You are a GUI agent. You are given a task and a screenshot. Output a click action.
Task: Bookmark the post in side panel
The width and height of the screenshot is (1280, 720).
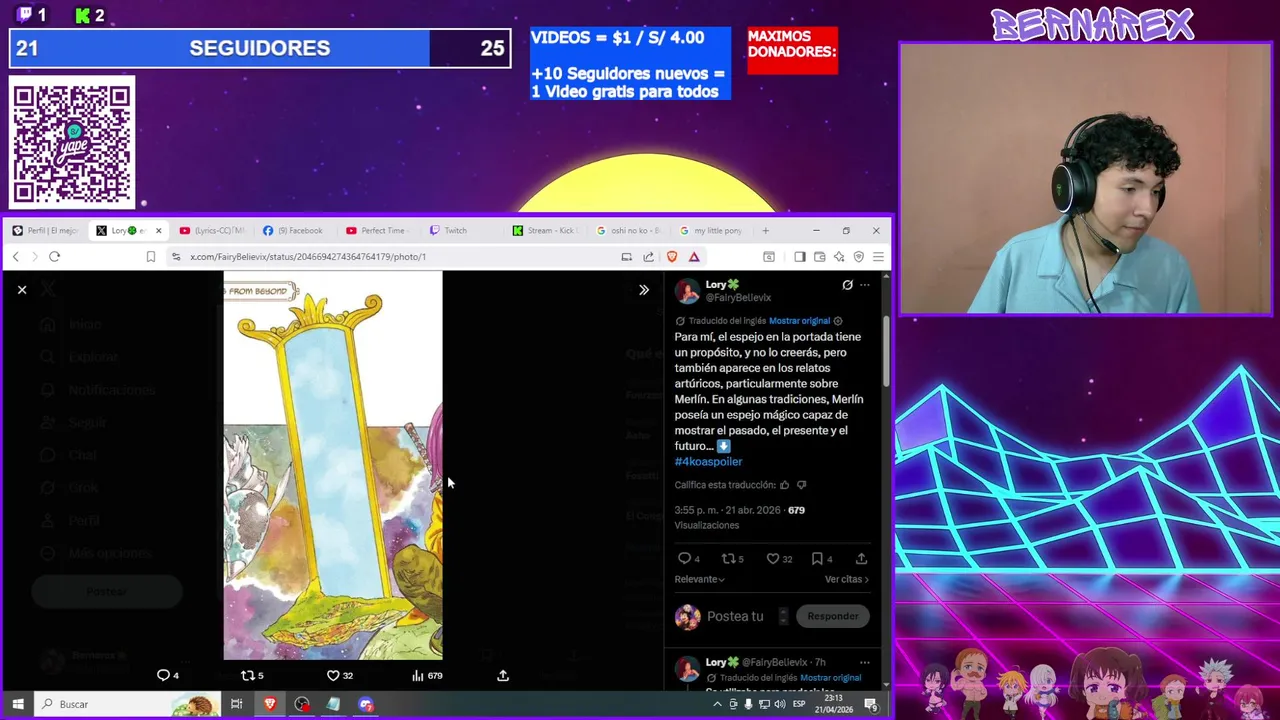pyautogui.click(x=817, y=559)
